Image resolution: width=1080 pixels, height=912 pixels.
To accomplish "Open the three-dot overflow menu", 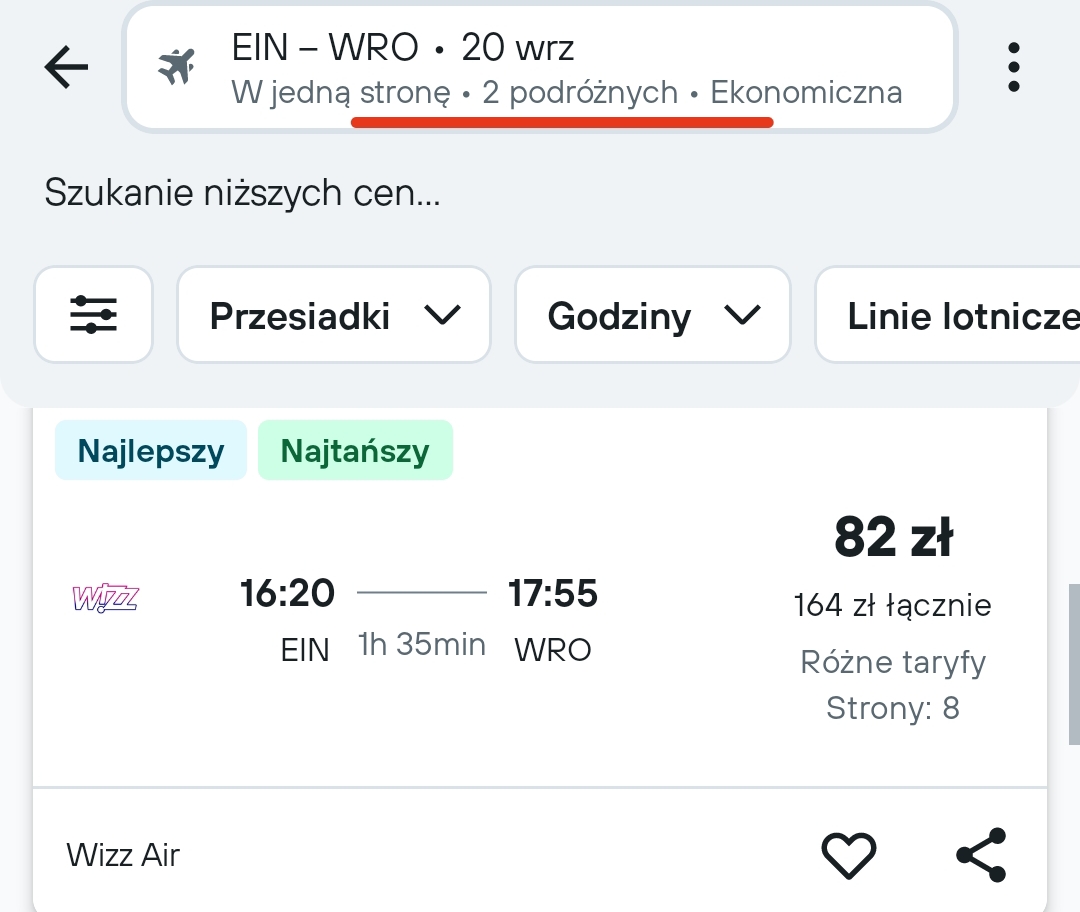I will (x=1013, y=67).
